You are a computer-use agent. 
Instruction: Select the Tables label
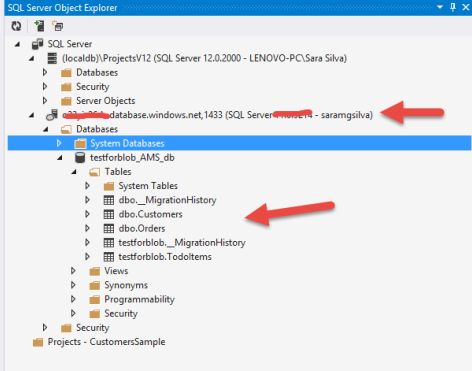coord(118,172)
